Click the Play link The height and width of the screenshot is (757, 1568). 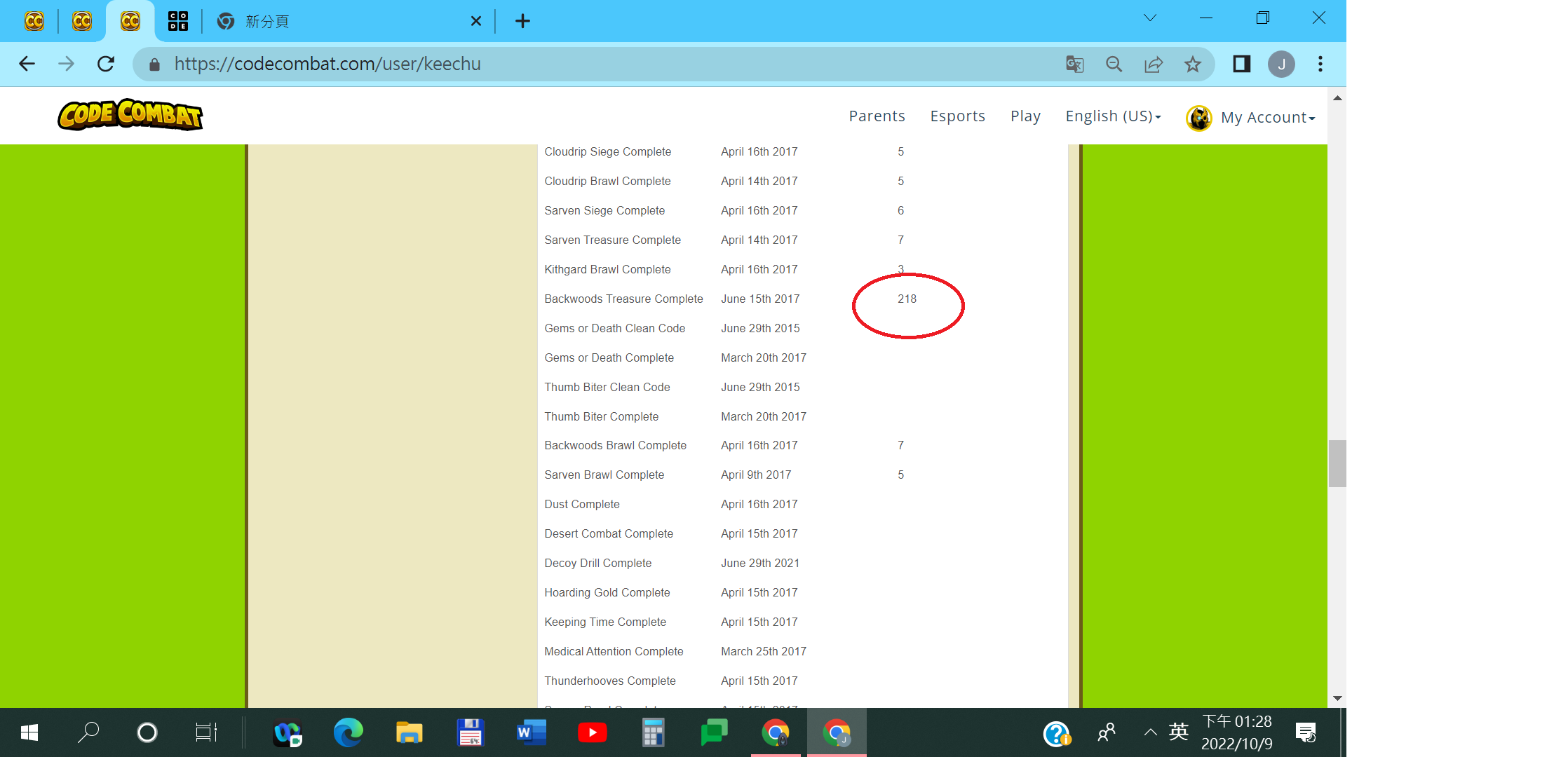pyautogui.click(x=1025, y=116)
